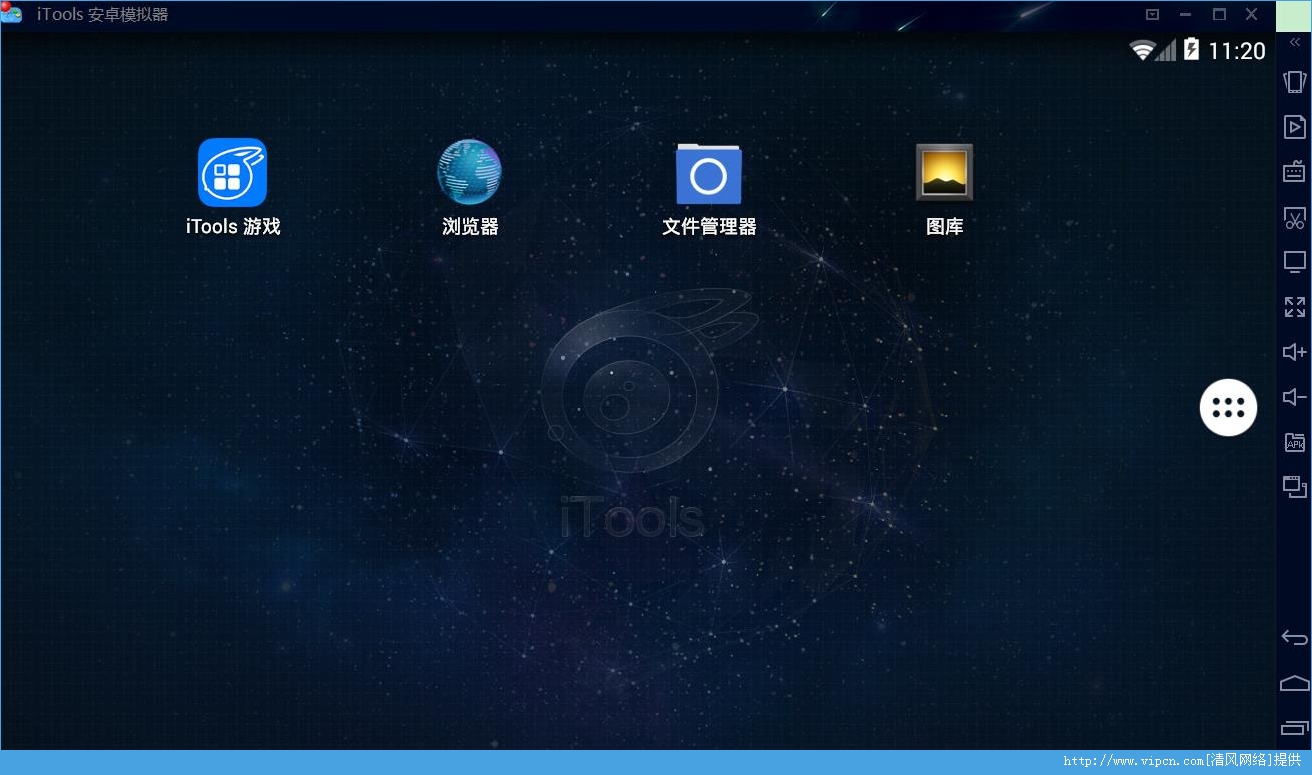Collapse the sidebar with double chevron
Screen dimensions: 1312x775
(1294, 42)
